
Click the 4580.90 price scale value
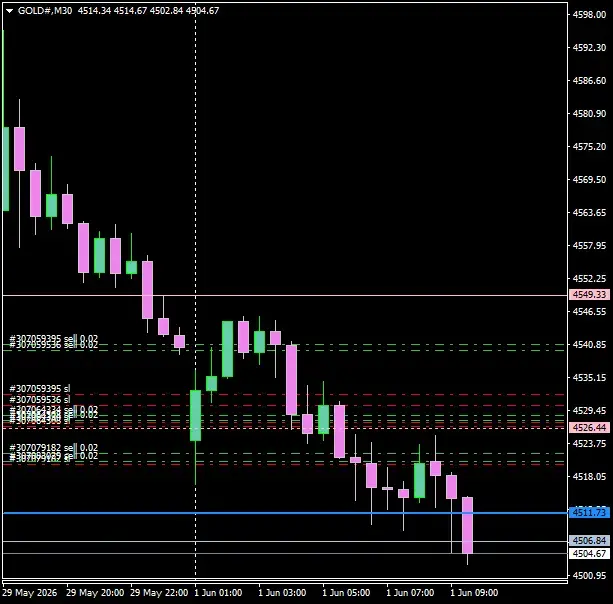tap(589, 113)
